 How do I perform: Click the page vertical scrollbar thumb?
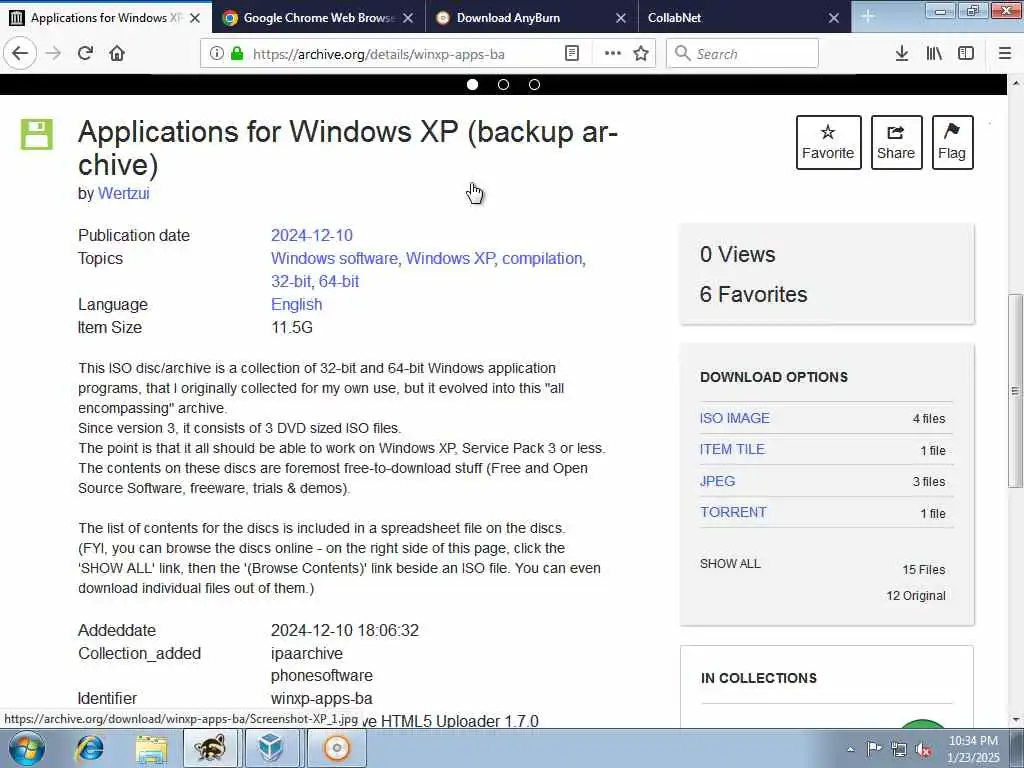click(x=1016, y=391)
